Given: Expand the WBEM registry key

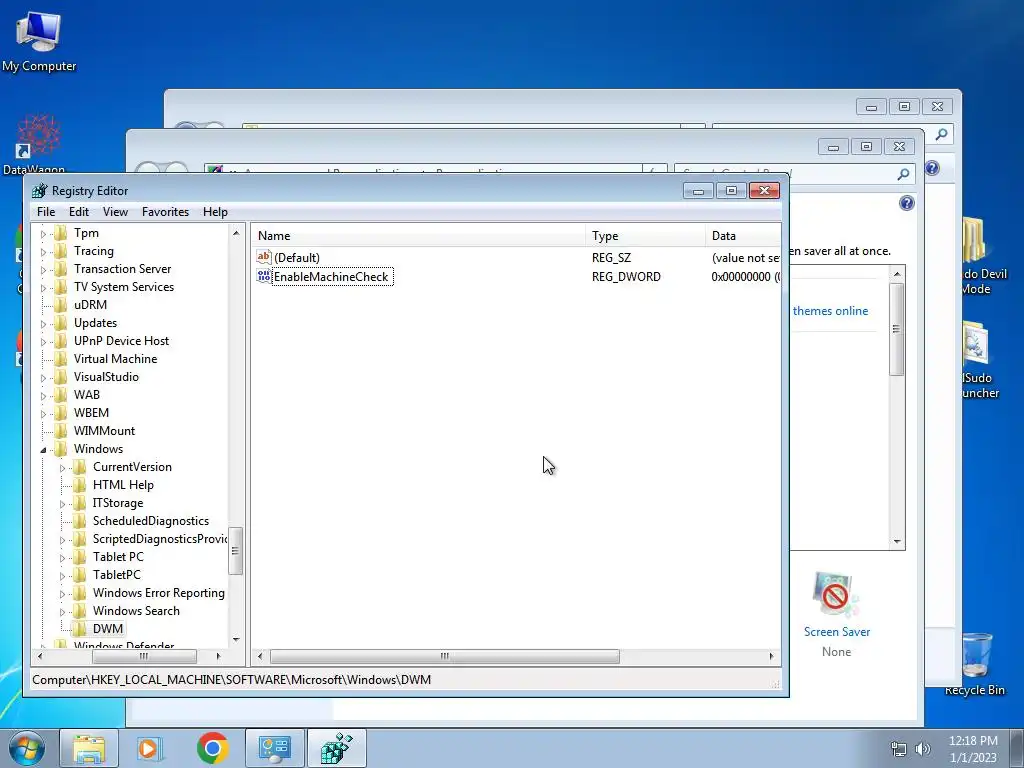Looking at the screenshot, I should 43,413.
